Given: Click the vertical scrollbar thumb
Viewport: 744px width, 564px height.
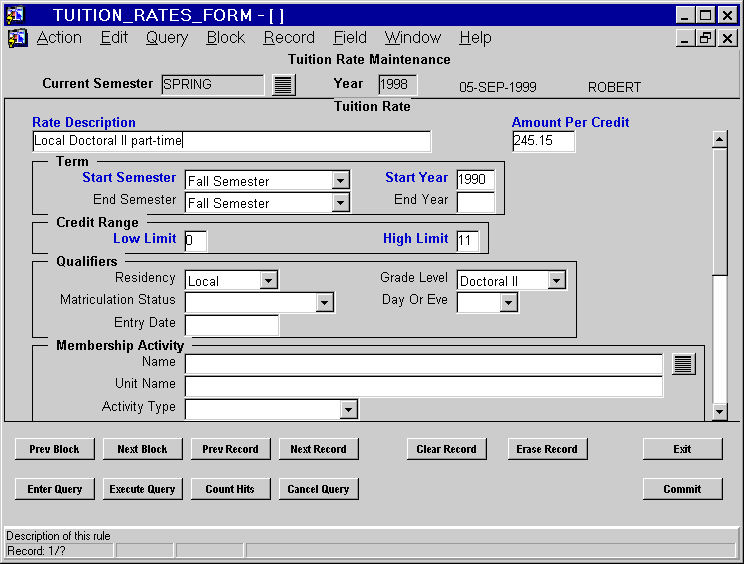Looking at the screenshot, I should click(719, 212).
